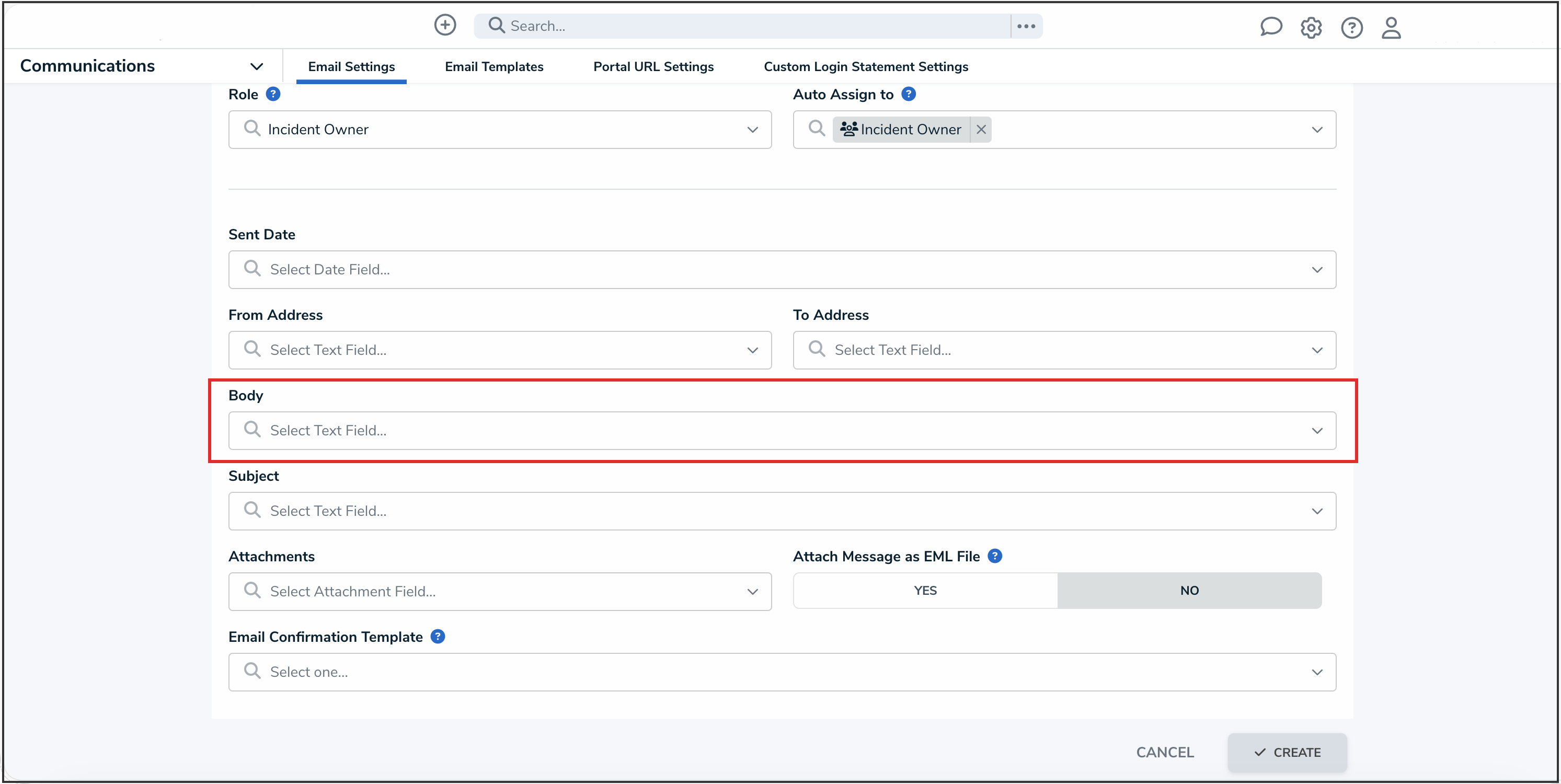Switch to the Portal URL Settings tab
The image size is (1561, 784).
pyautogui.click(x=653, y=67)
